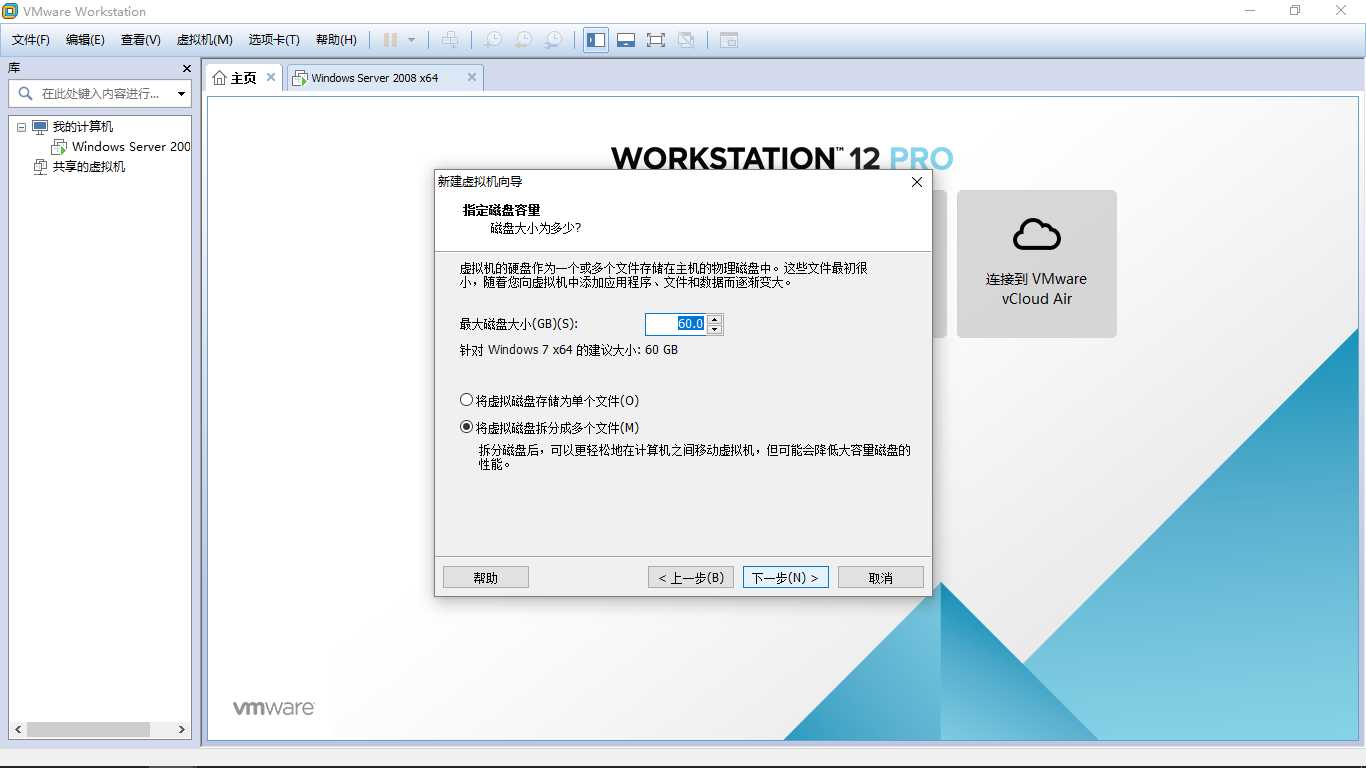This screenshot has width=1366, height=768.
Task: Click the console view toolbar icon
Action: [729, 40]
